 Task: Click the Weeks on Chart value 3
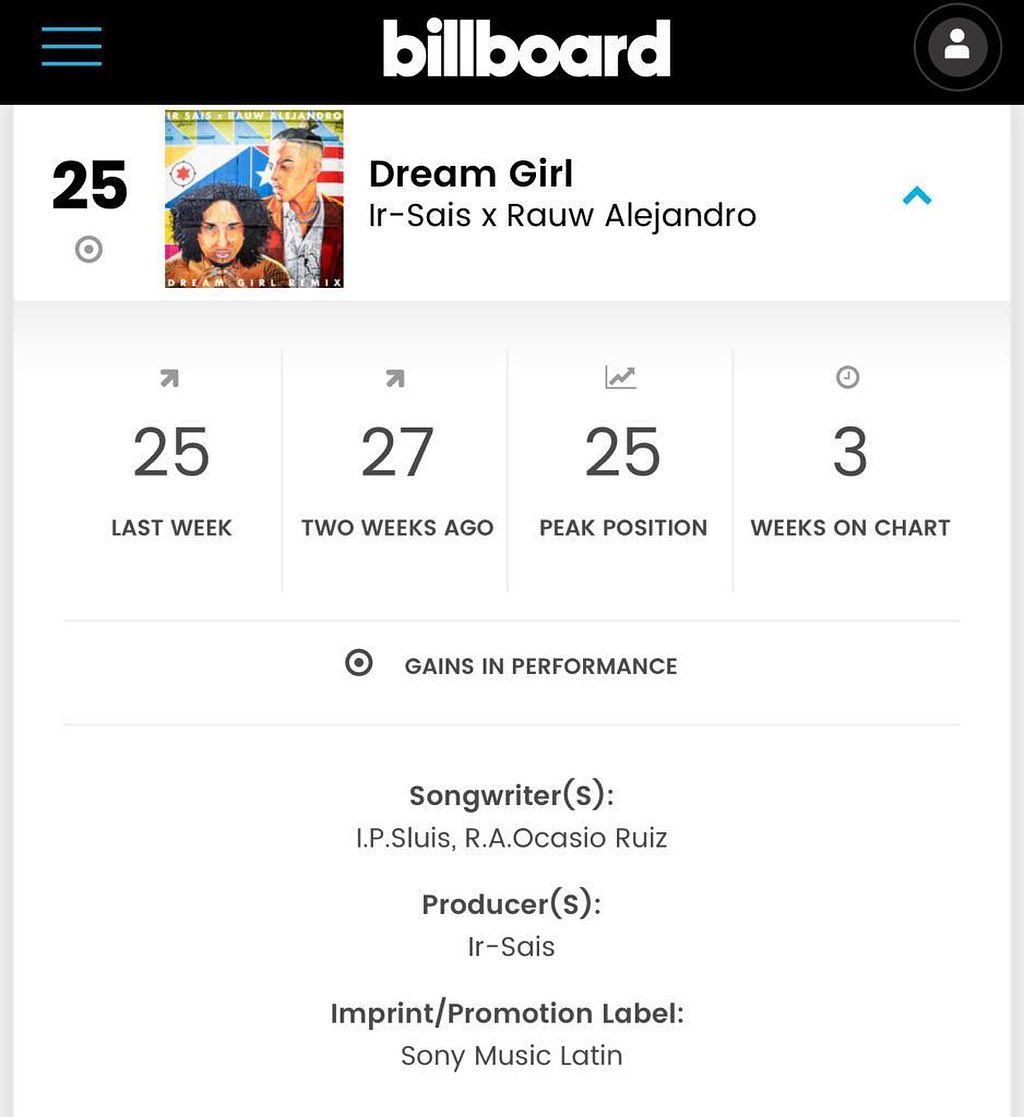(850, 452)
